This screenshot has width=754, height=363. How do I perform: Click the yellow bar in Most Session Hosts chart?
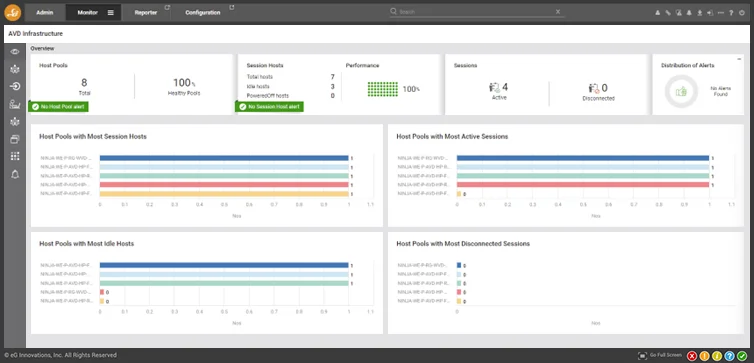point(224,194)
